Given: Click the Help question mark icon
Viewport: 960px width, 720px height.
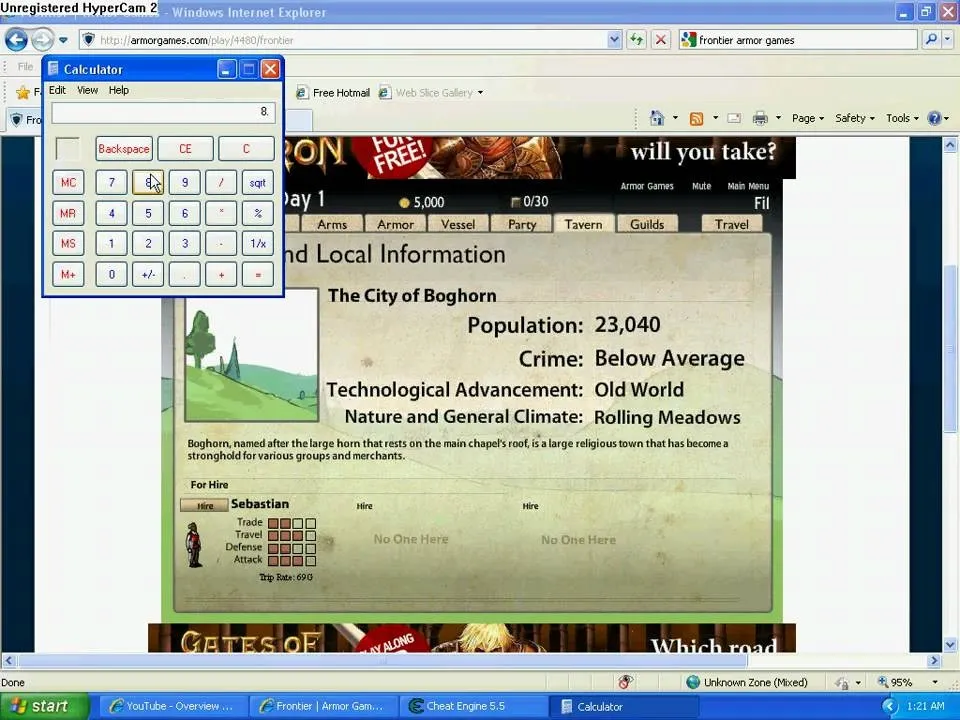Looking at the screenshot, I should point(934,118).
